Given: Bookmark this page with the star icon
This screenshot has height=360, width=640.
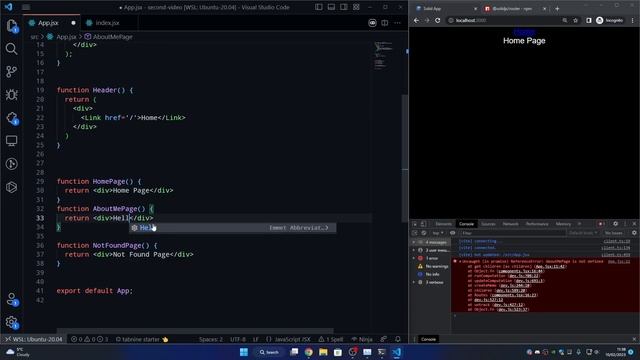Looking at the screenshot, I should (576, 20).
